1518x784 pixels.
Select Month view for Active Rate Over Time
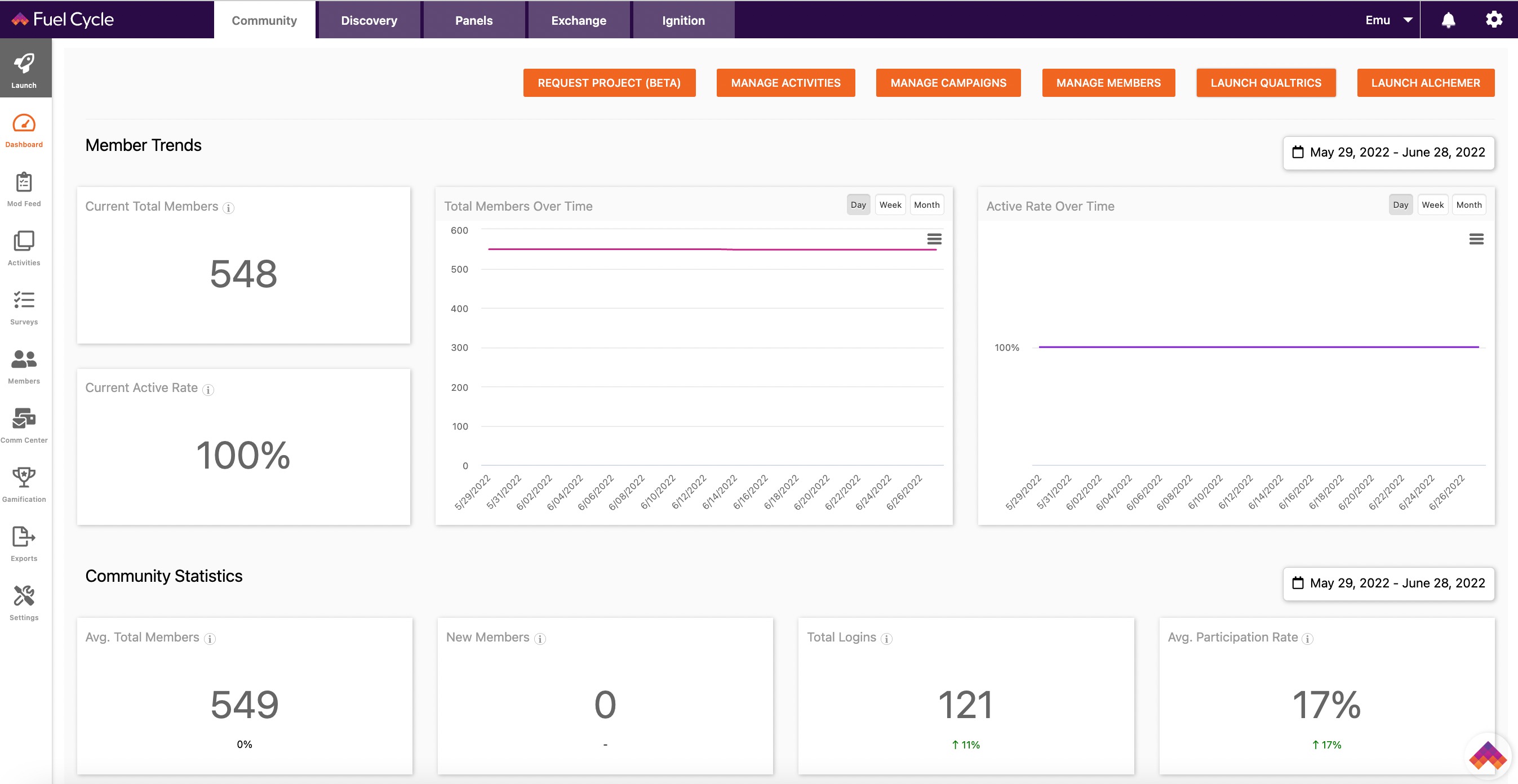coord(1469,205)
